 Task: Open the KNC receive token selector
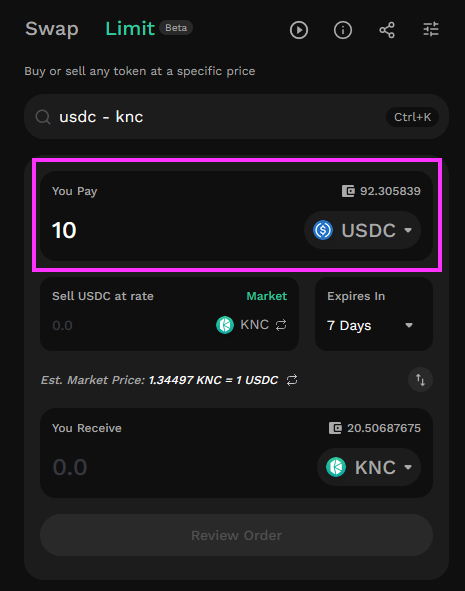(369, 467)
